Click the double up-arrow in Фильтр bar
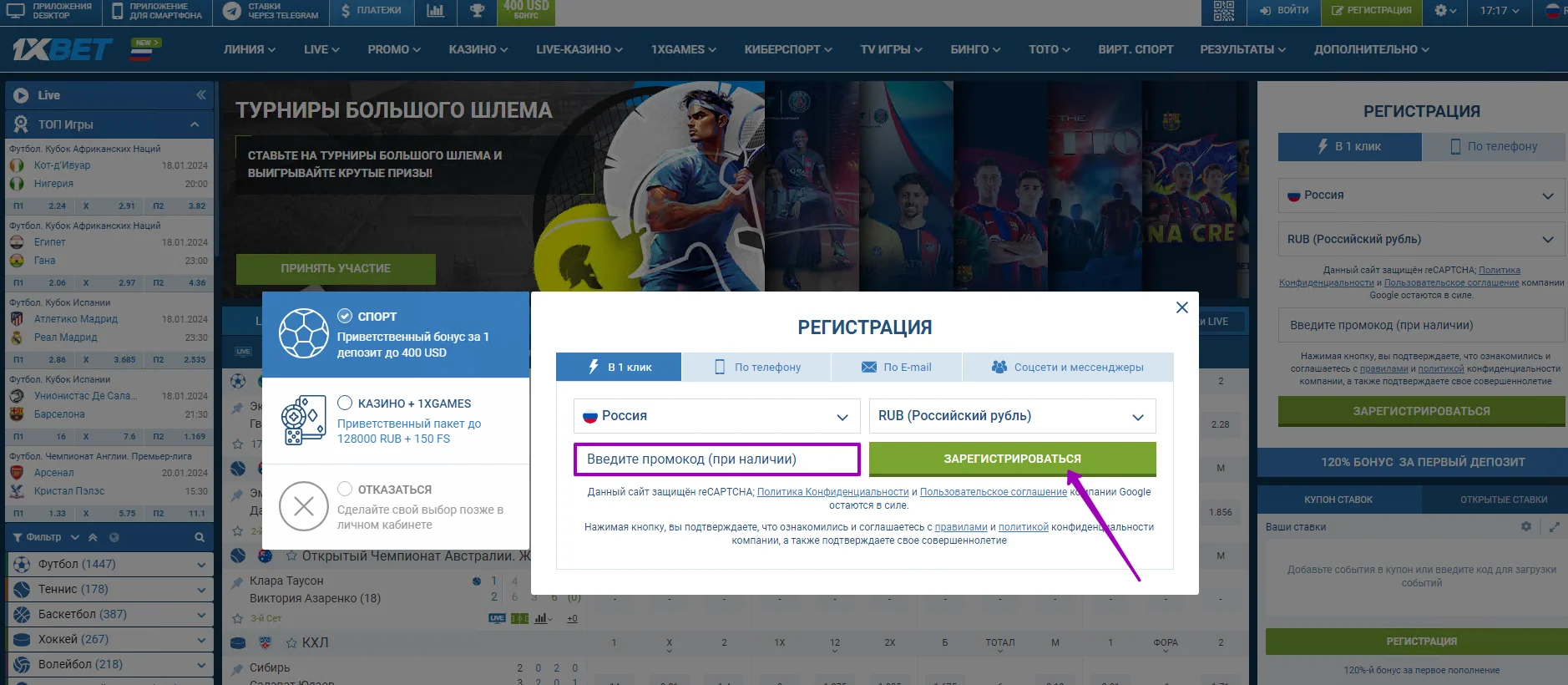Screen dimensions: 1568x685 (93, 537)
